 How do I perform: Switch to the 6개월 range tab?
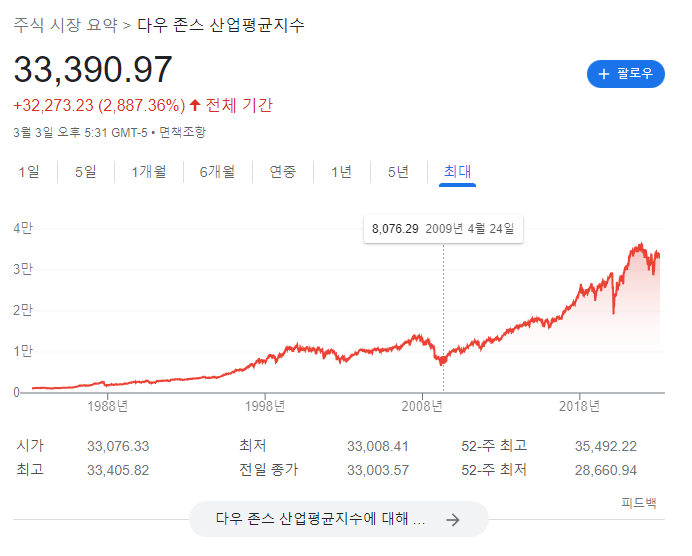[x=217, y=172]
